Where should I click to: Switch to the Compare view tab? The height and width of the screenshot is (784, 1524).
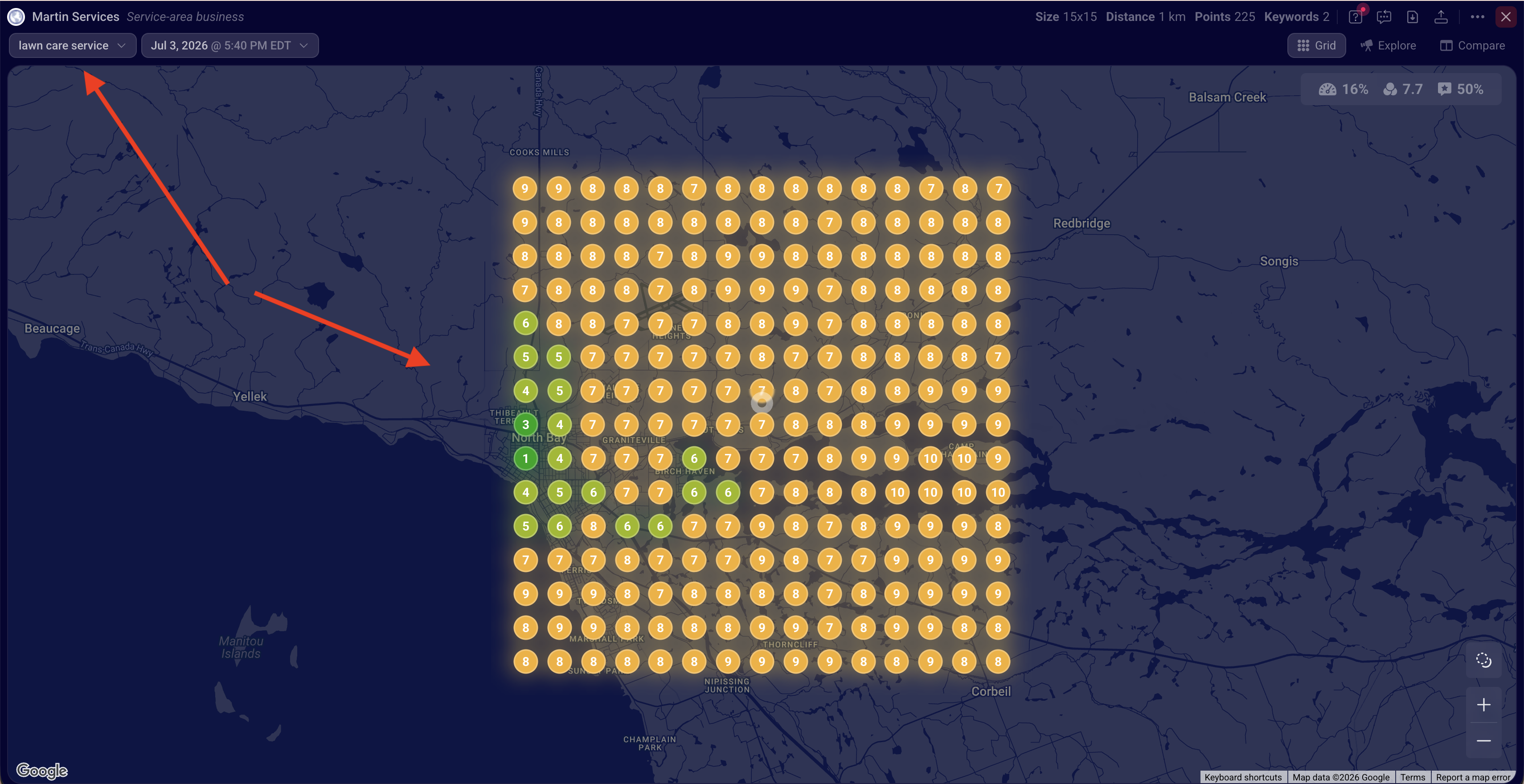[1472, 45]
